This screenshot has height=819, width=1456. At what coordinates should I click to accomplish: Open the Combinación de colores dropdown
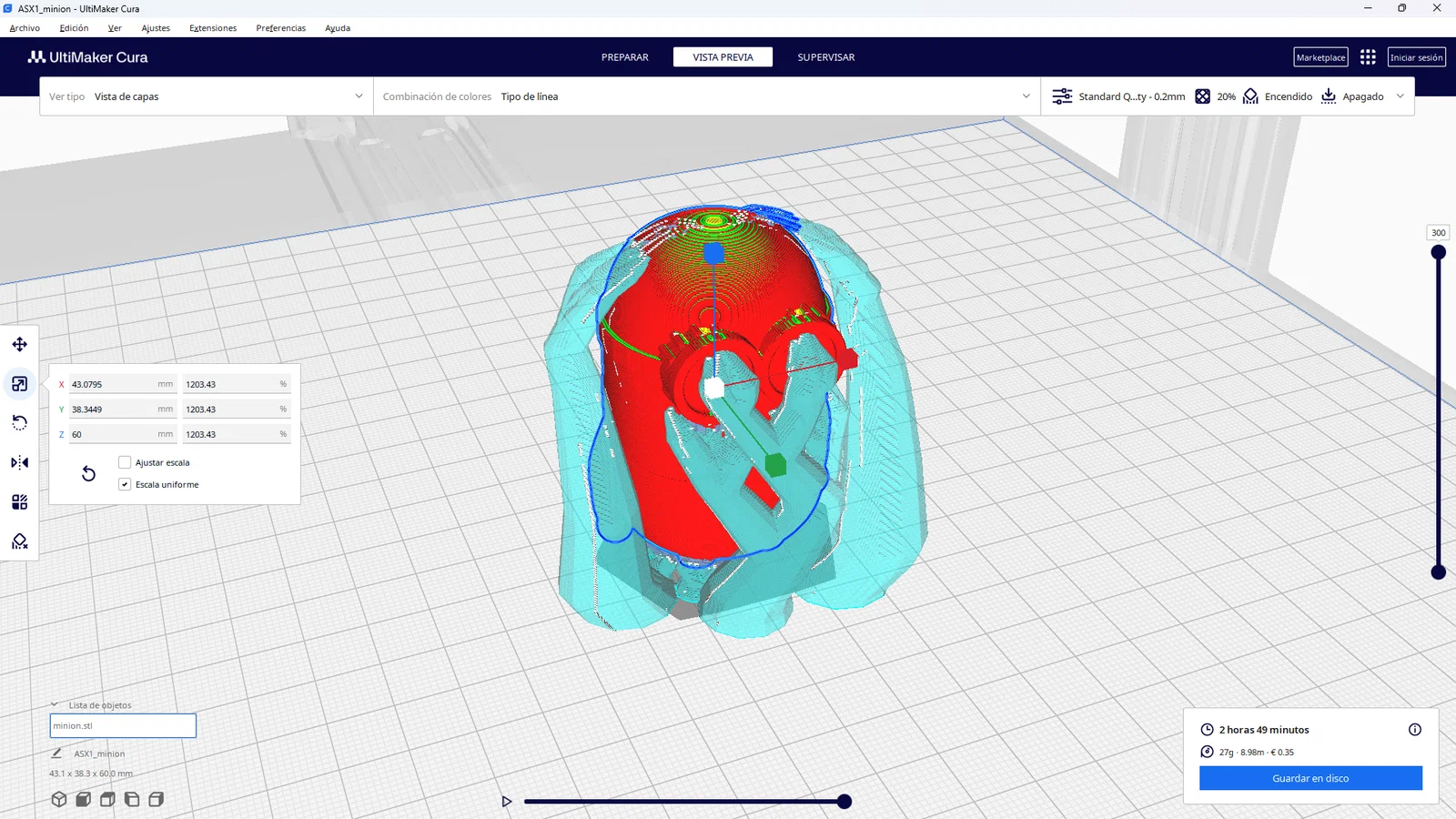pos(707,96)
